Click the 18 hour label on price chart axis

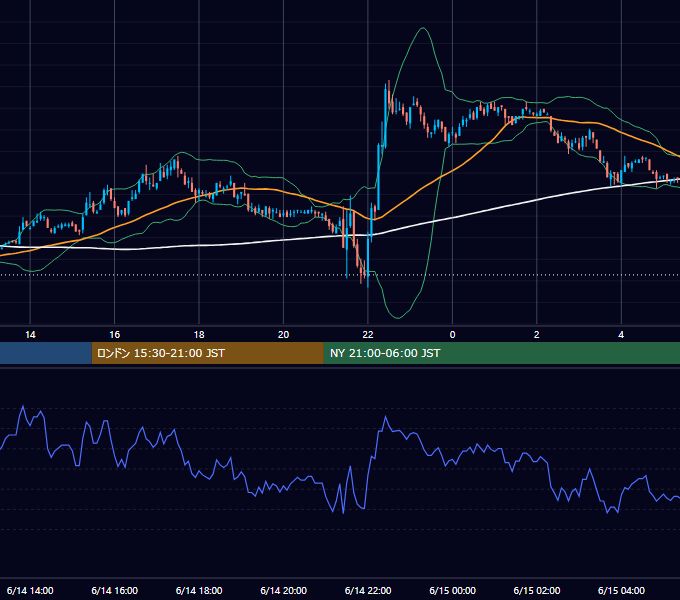199,335
